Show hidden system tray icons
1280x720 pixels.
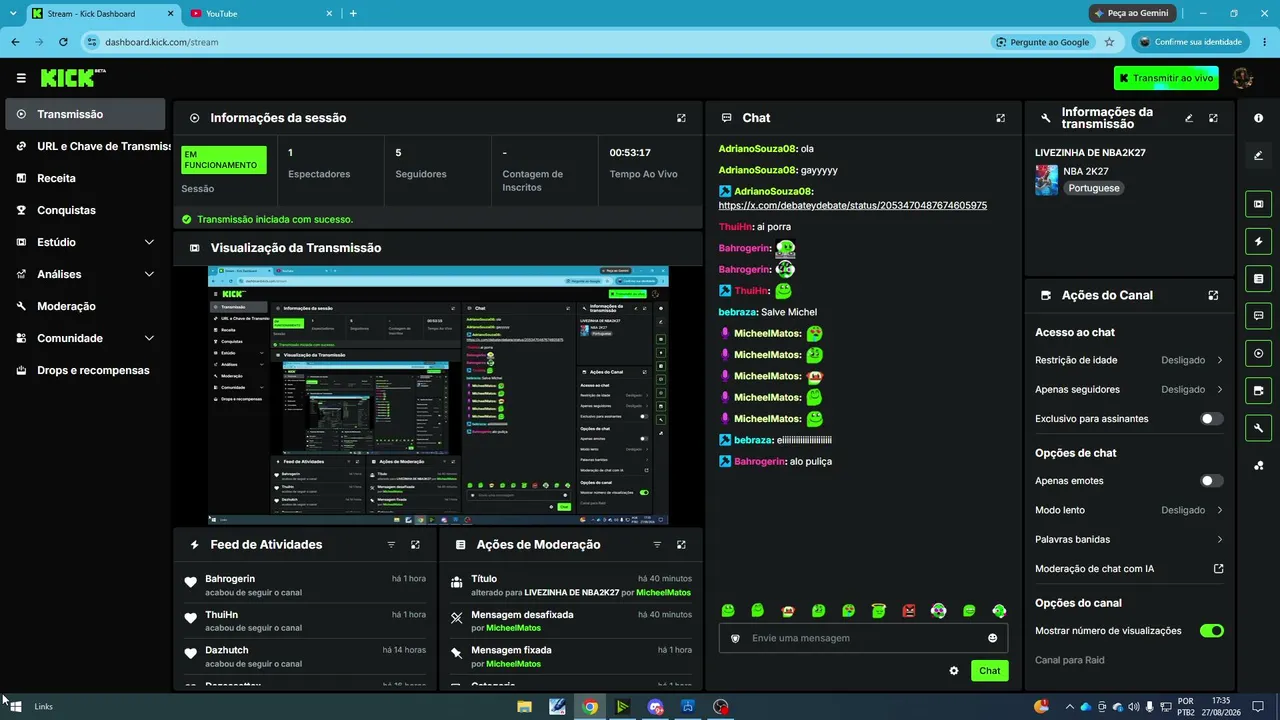tap(1069, 707)
